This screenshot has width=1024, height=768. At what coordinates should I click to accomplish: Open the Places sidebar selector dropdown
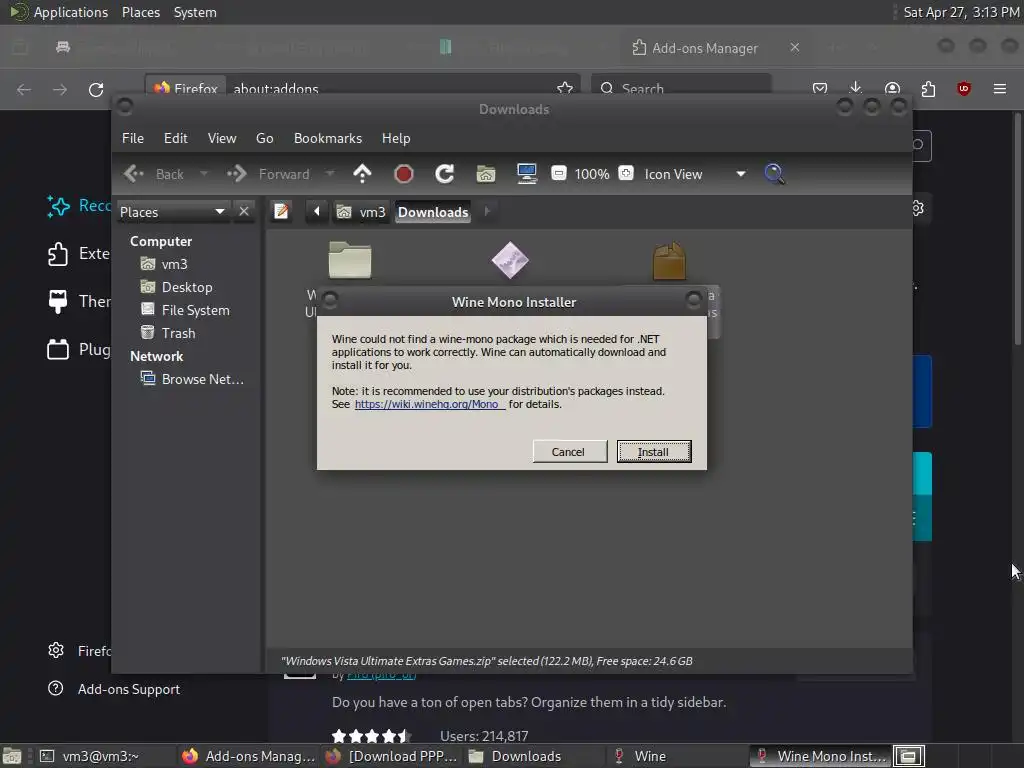coord(172,212)
